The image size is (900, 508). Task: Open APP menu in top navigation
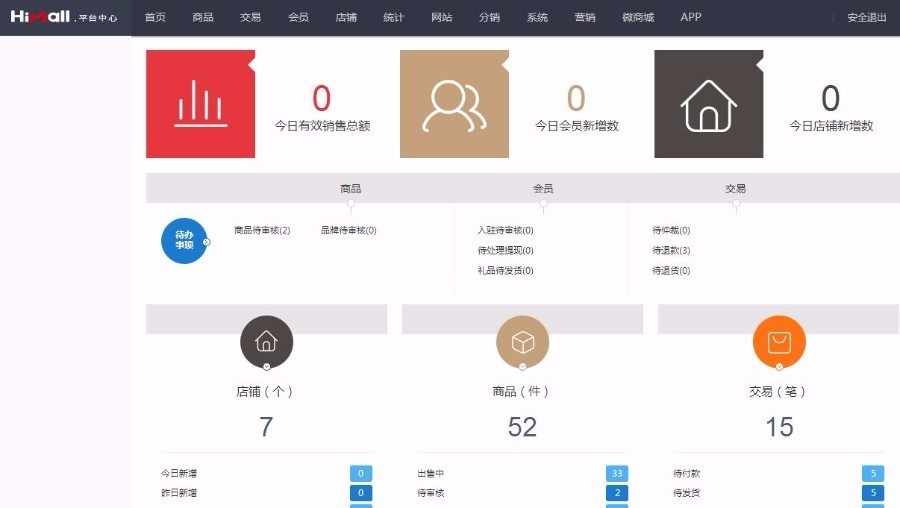pyautogui.click(x=690, y=17)
